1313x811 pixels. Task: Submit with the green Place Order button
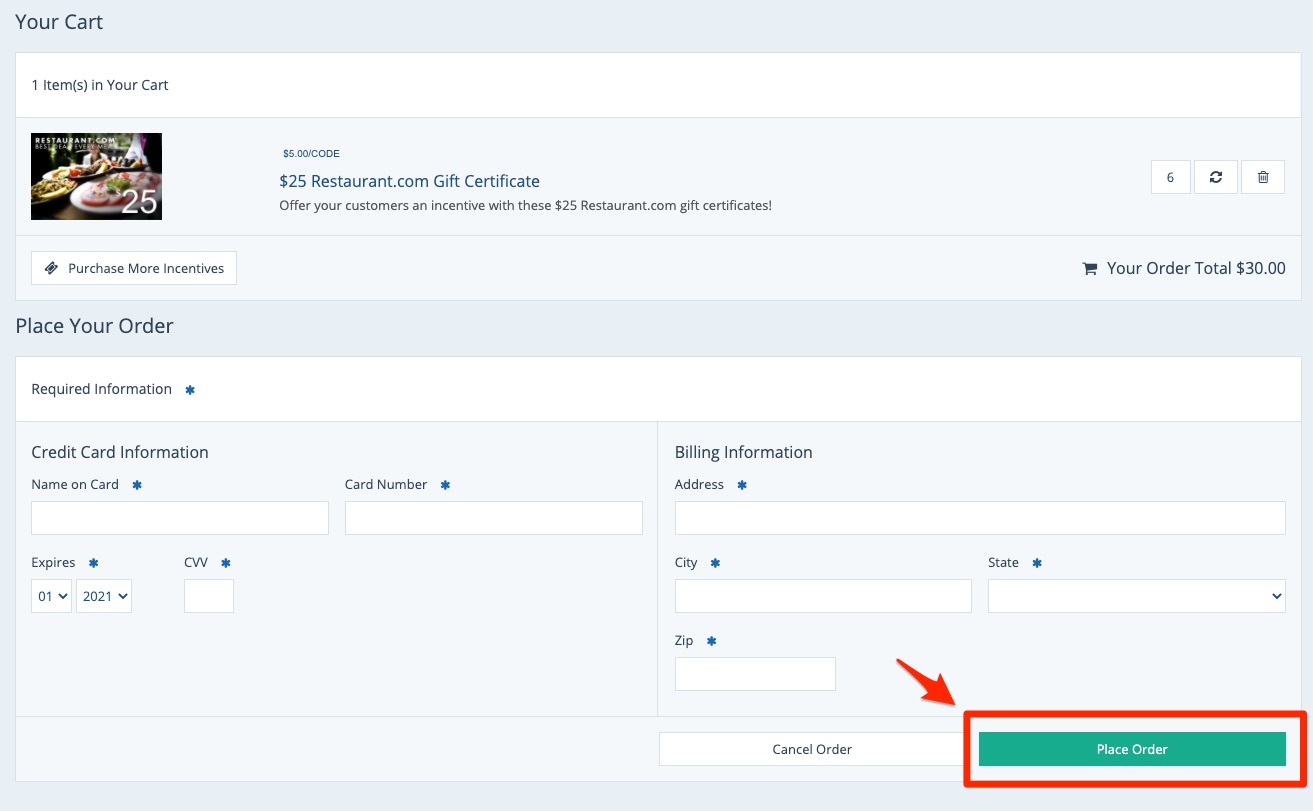(1132, 749)
